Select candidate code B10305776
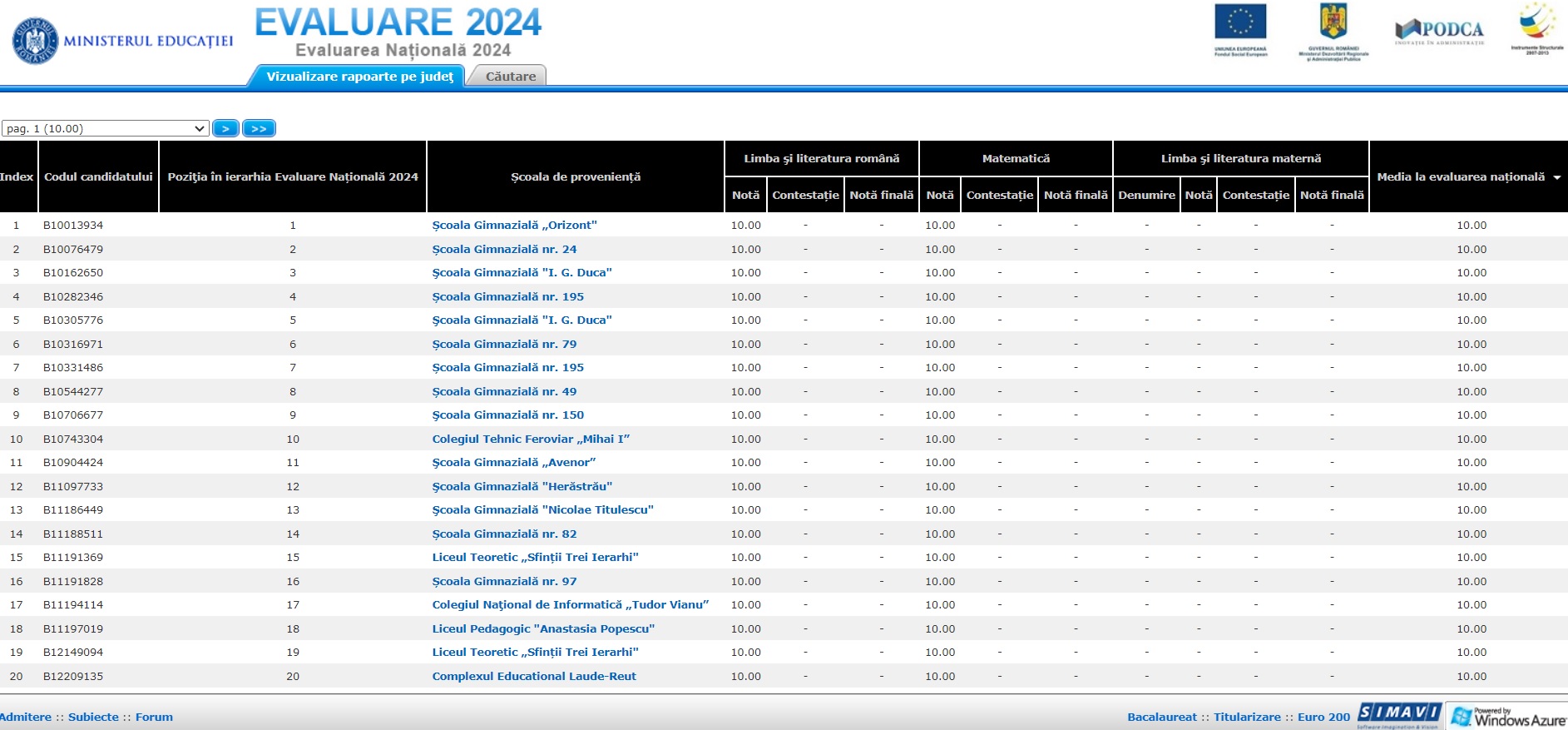The height and width of the screenshot is (730, 1568). click(73, 320)
